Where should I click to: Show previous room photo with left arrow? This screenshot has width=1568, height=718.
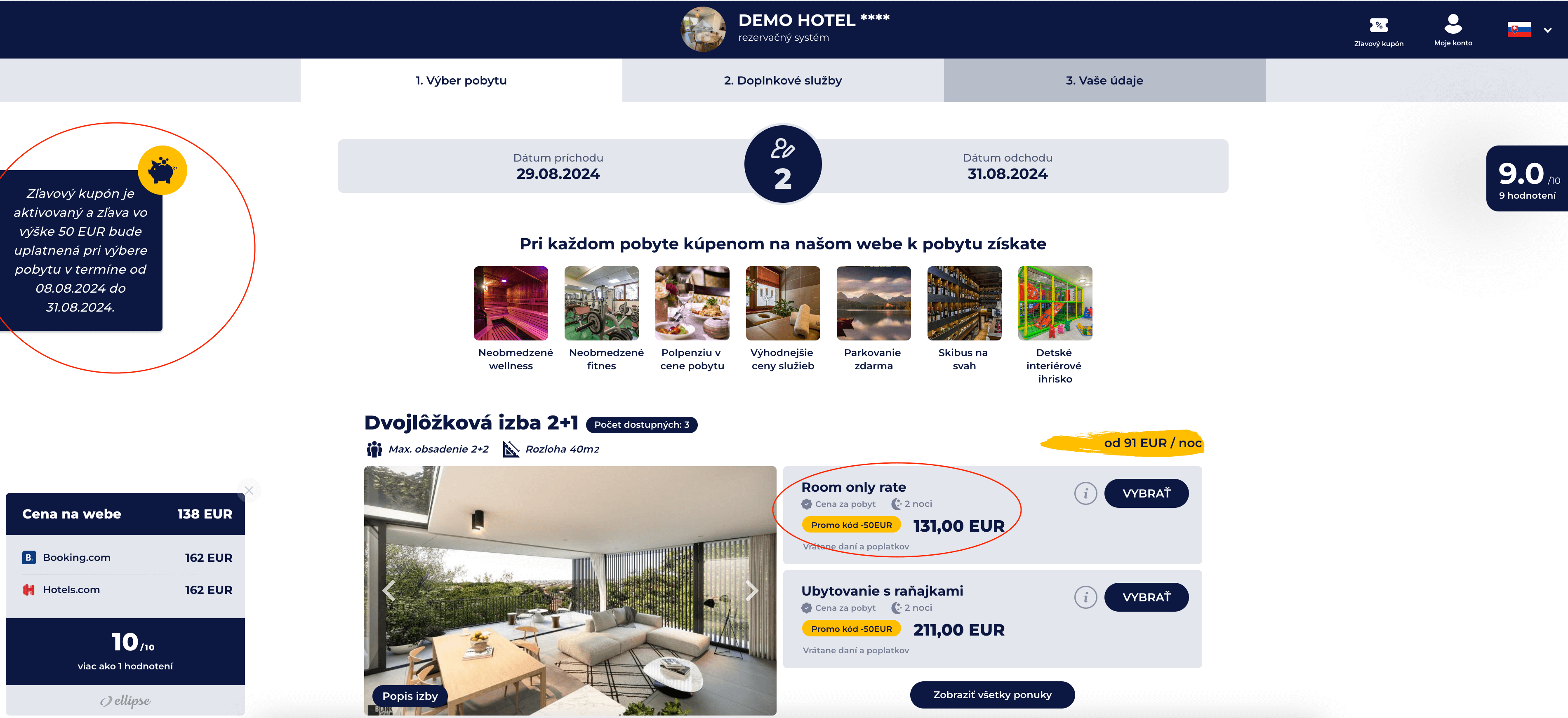[389, 590]
